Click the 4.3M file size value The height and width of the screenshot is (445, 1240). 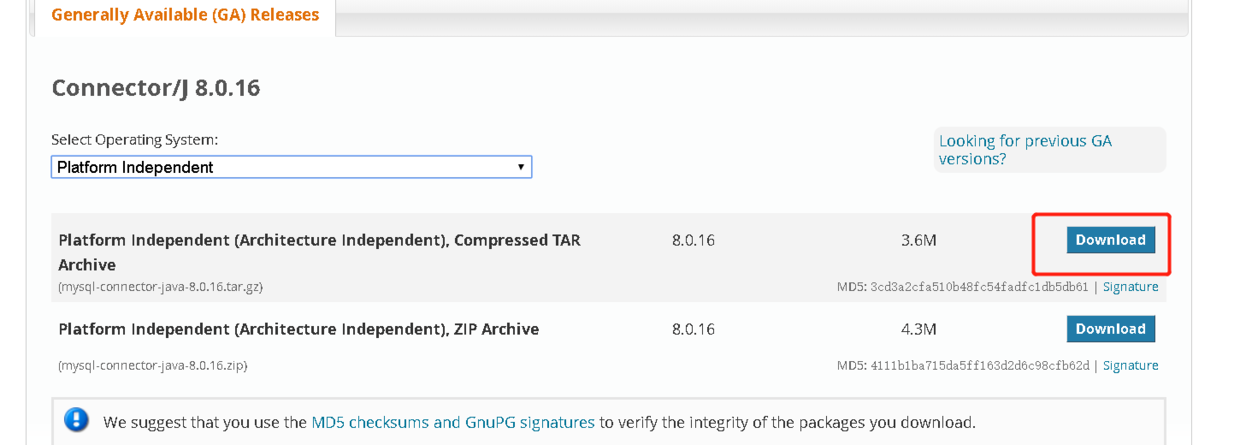coord(919,329)
